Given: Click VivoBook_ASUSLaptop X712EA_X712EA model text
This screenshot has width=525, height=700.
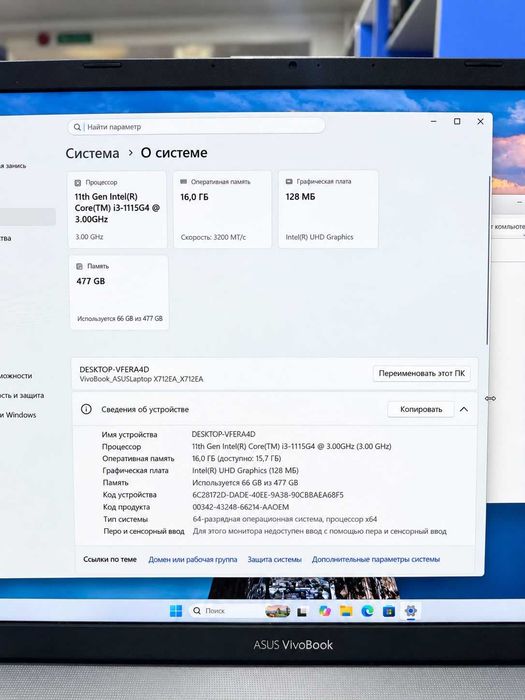Looking at the screenshot, I should click(141, 379).
